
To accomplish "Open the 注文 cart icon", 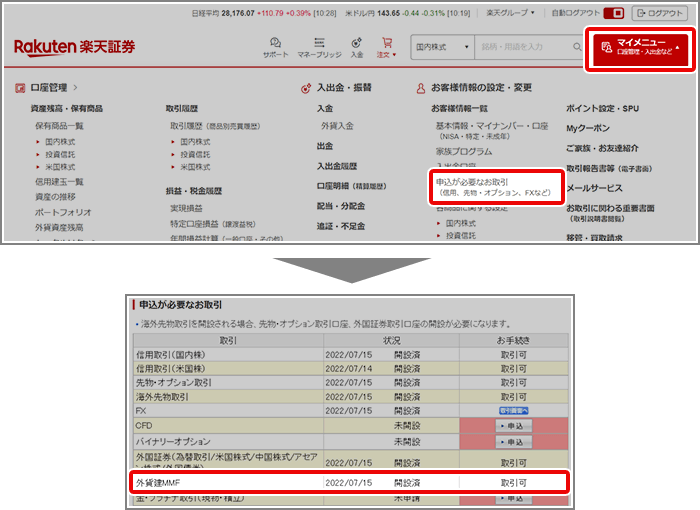I will pyautogui.click(x=387, y=47).
